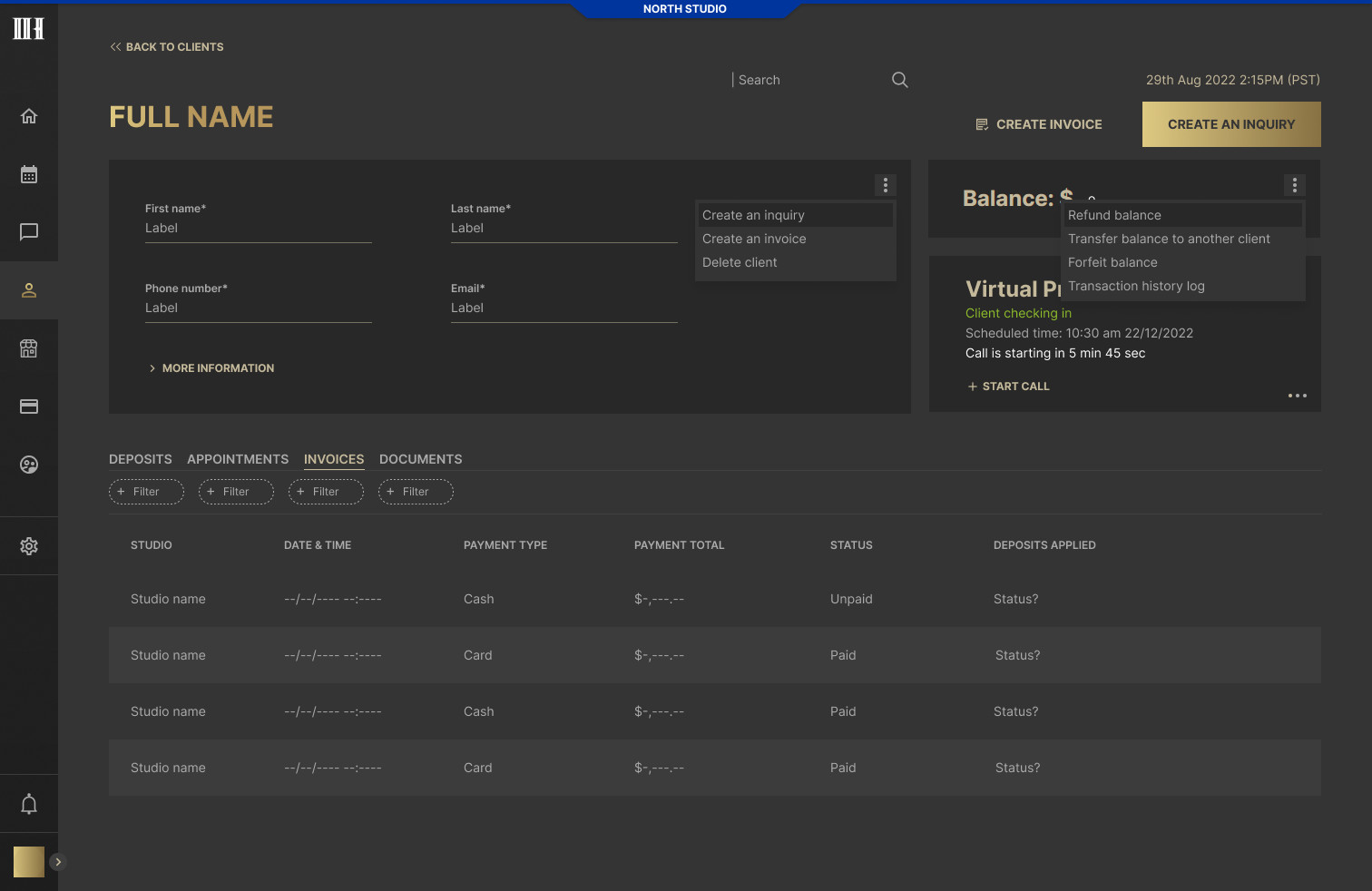The width and height of the screenshot is (1372, 891).
Task: Click the First name field
Action: click(x=259, y=229)
